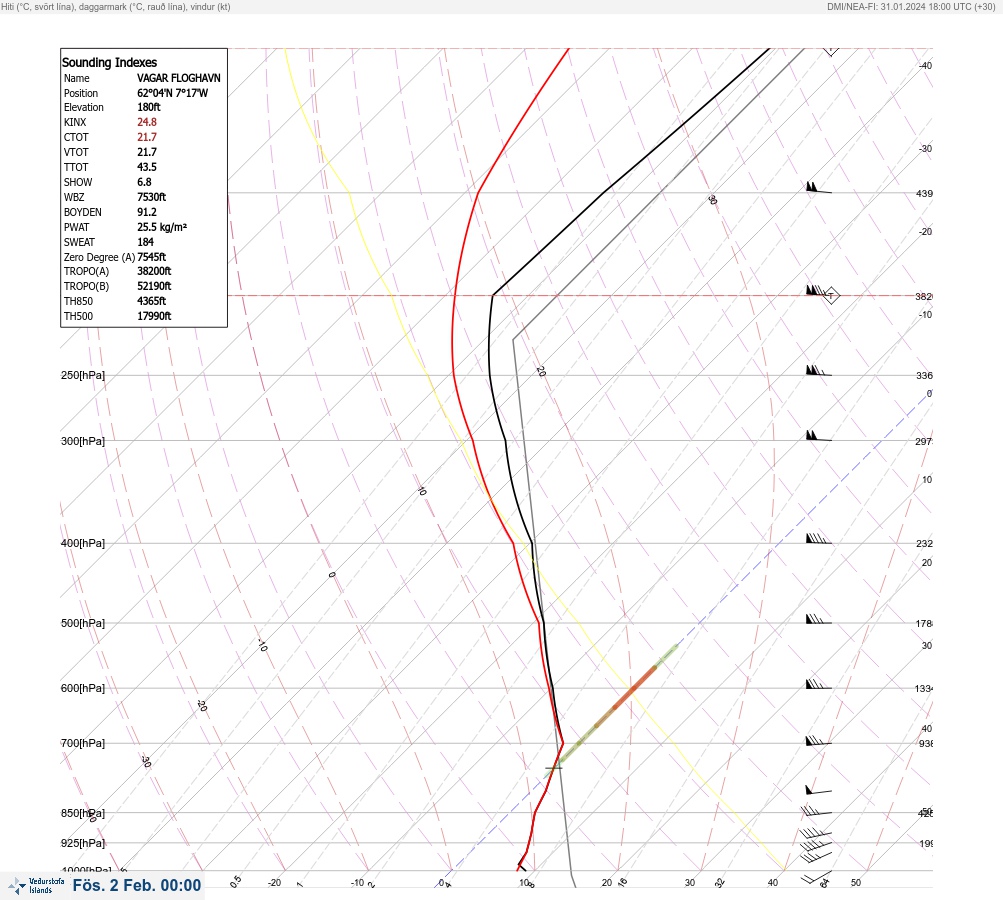The image size is (1003, 900).
Task: Click the 'DMI/NEA-FI: 31.01.2024 18:00 UTC' title
Action: point(912,7)
